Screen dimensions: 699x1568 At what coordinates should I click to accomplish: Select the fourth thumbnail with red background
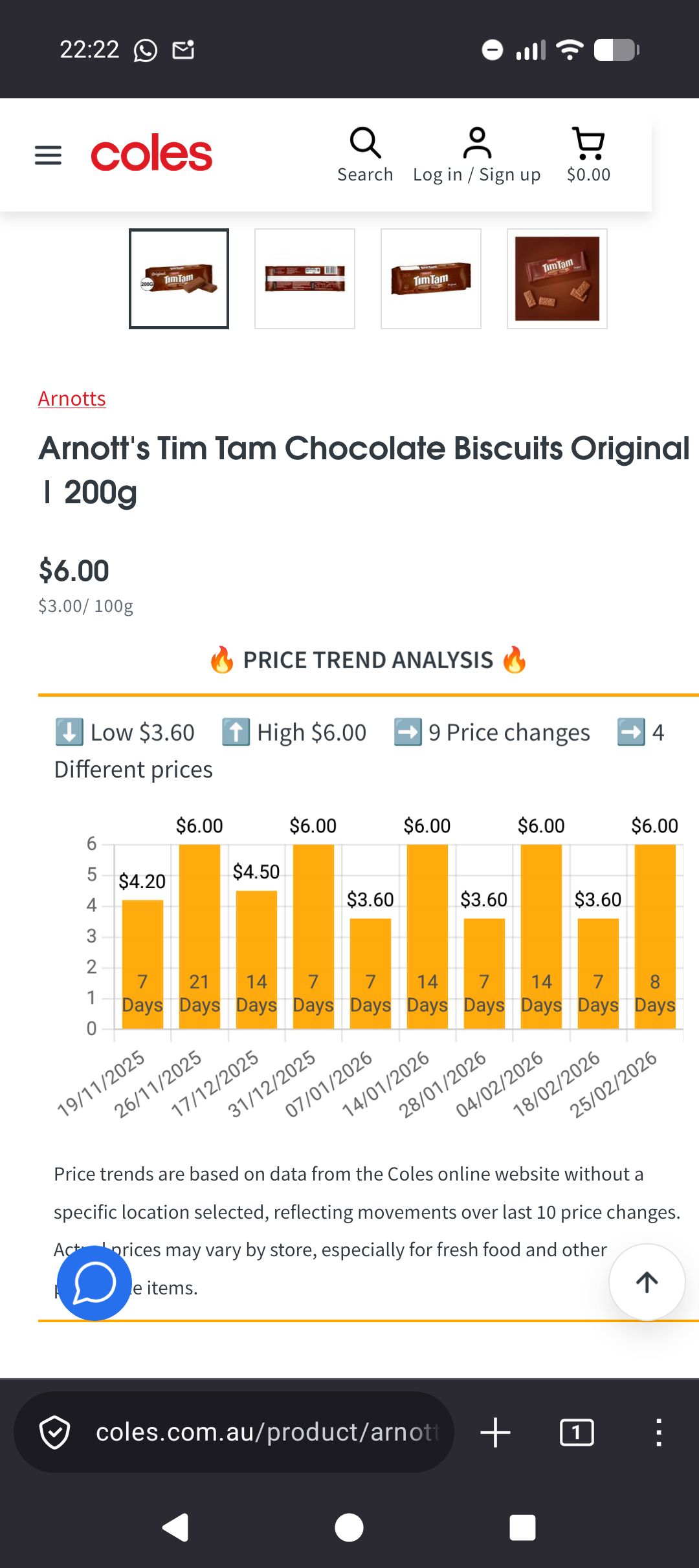(557, 279)
